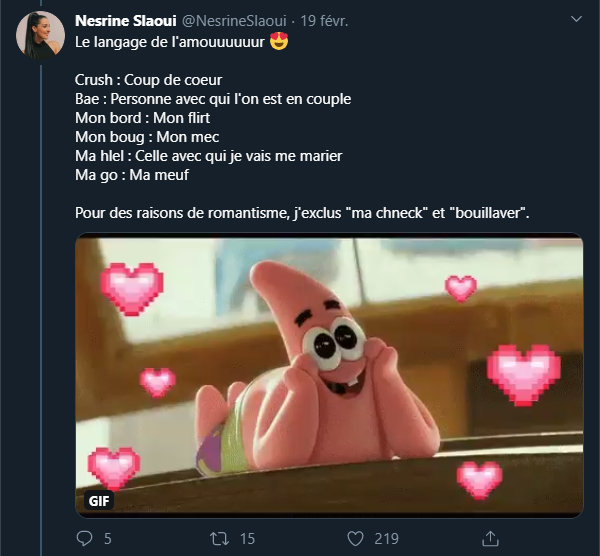Click the heart-eyes emoji in the tweet

click(279, 44)
